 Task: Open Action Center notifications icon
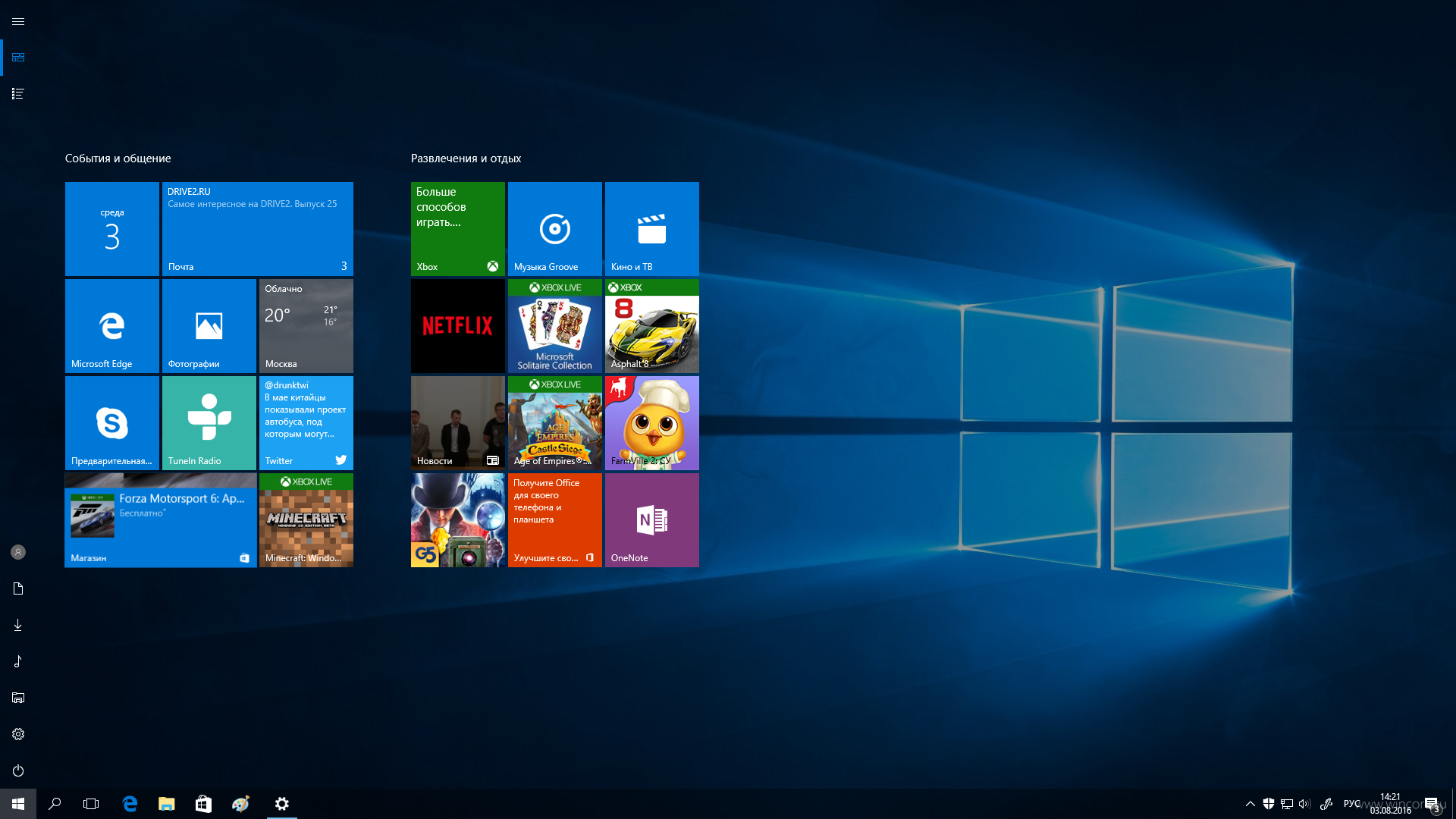click(1432, 804)
